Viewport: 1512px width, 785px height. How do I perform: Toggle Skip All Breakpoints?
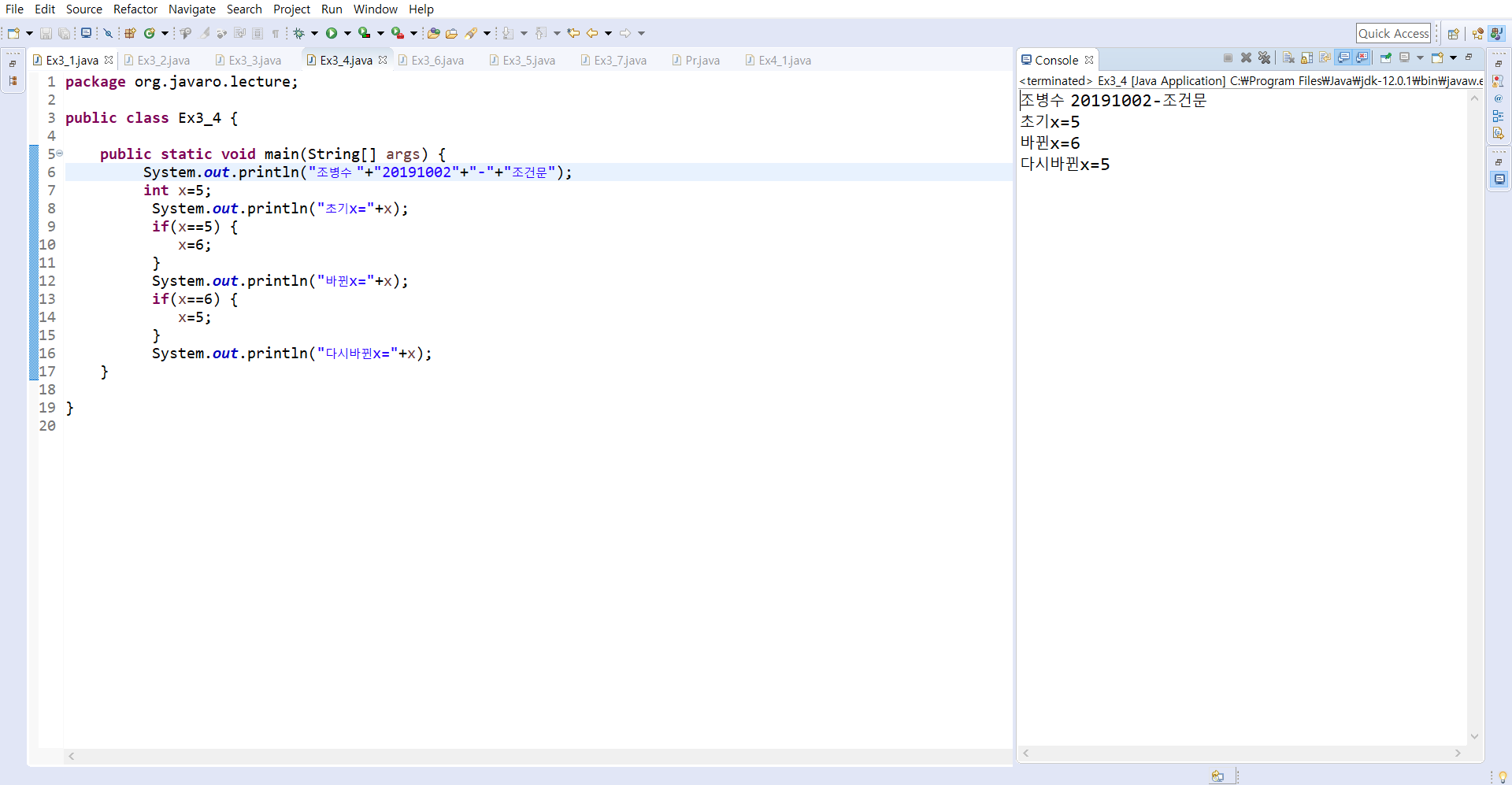point(108,33)
